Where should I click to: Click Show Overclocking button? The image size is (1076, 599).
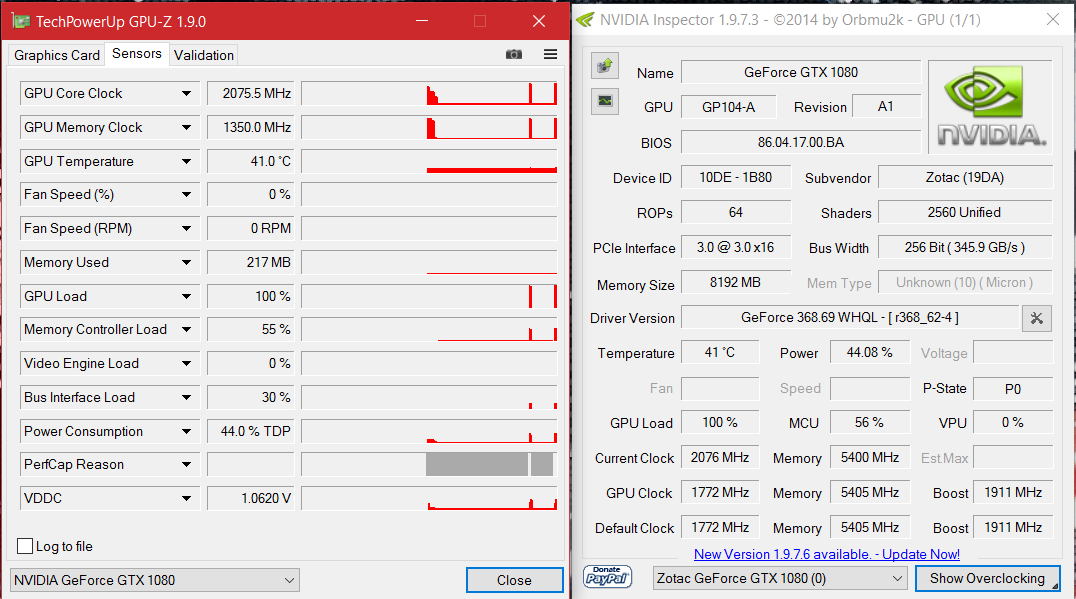click(x=987, y=578)
